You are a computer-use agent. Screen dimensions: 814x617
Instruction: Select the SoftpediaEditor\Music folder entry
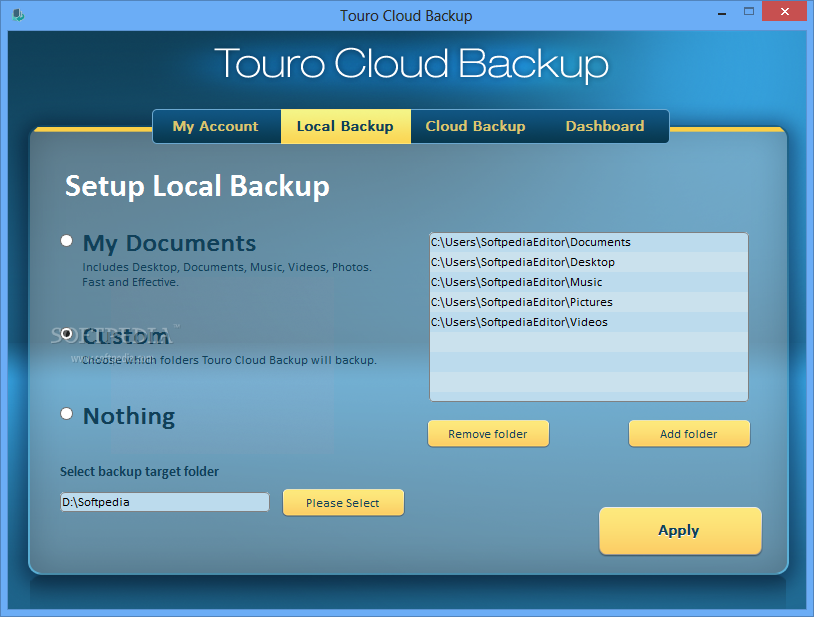[x=589, y=282]
